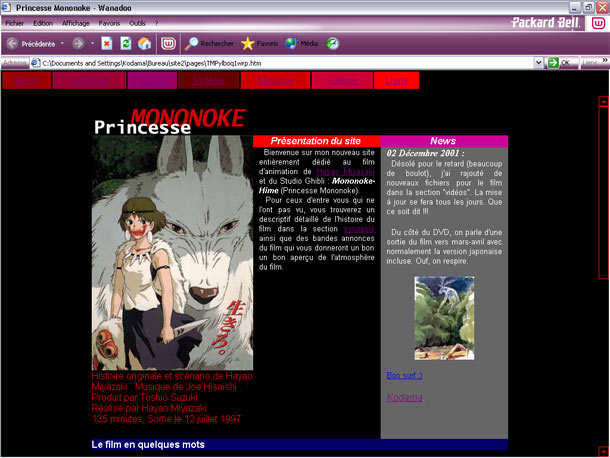Viewport: 610px width, 458px height.
Task: Open the Edition menu
Action: point(43,23)
